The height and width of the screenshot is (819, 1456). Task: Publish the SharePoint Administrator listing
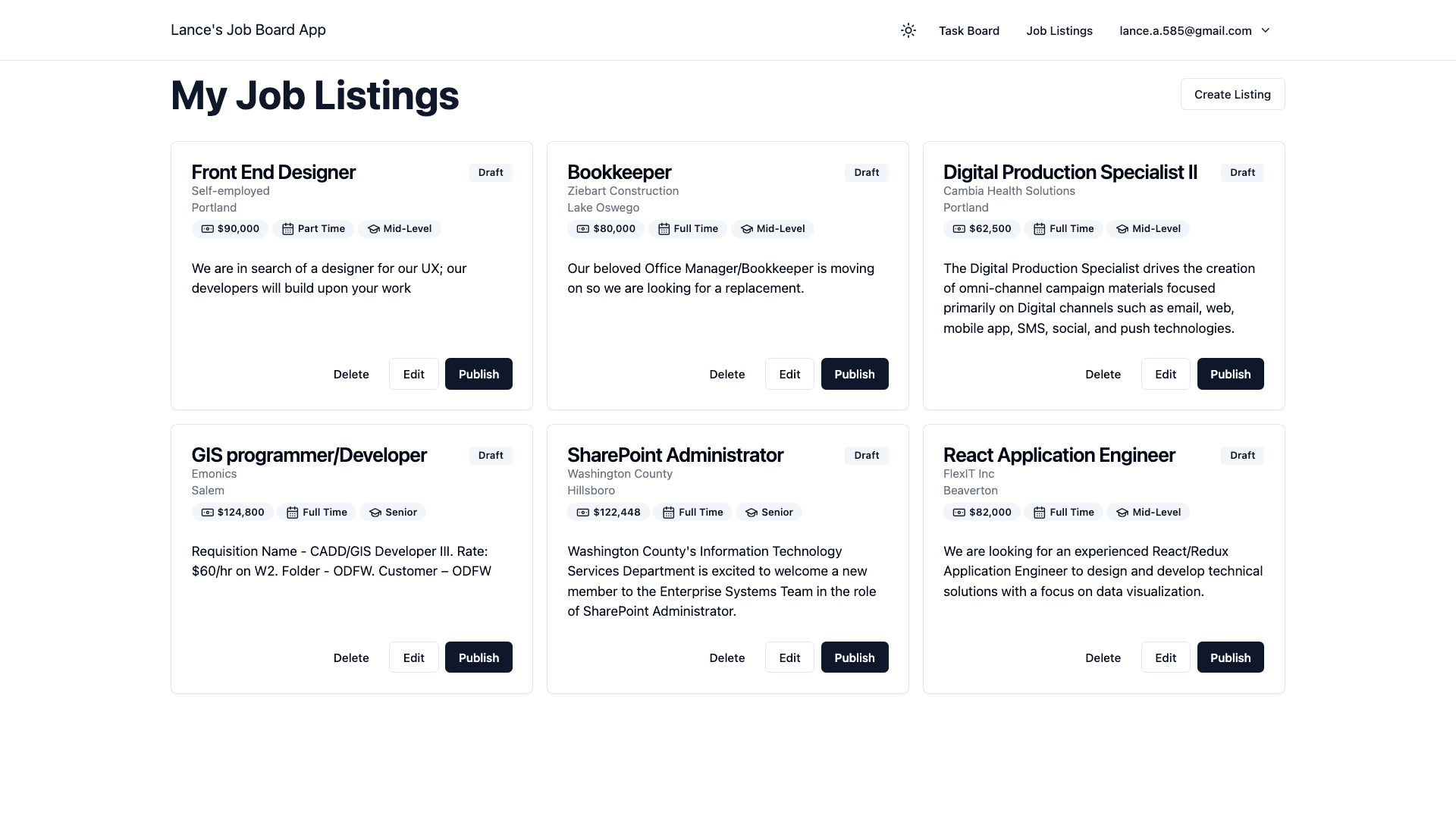coord(854,657)
